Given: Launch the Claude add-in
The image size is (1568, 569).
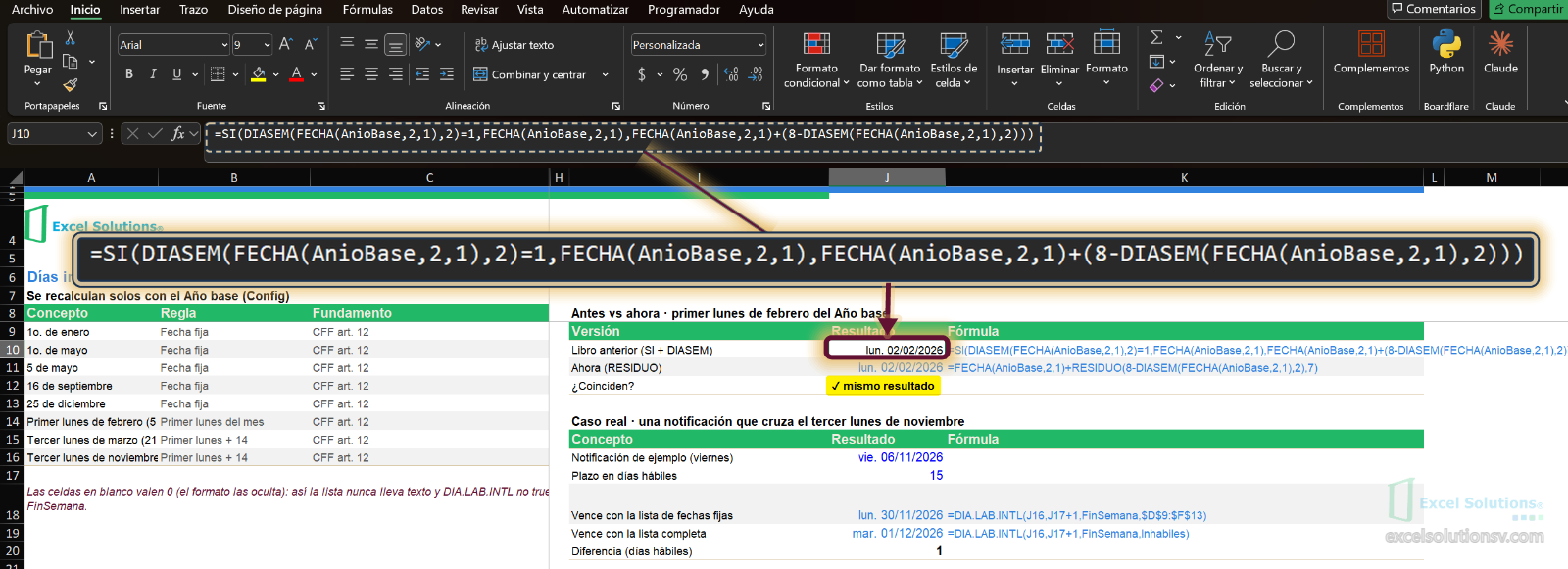Looking at the screenshot, I should (x=1500, y=52).
